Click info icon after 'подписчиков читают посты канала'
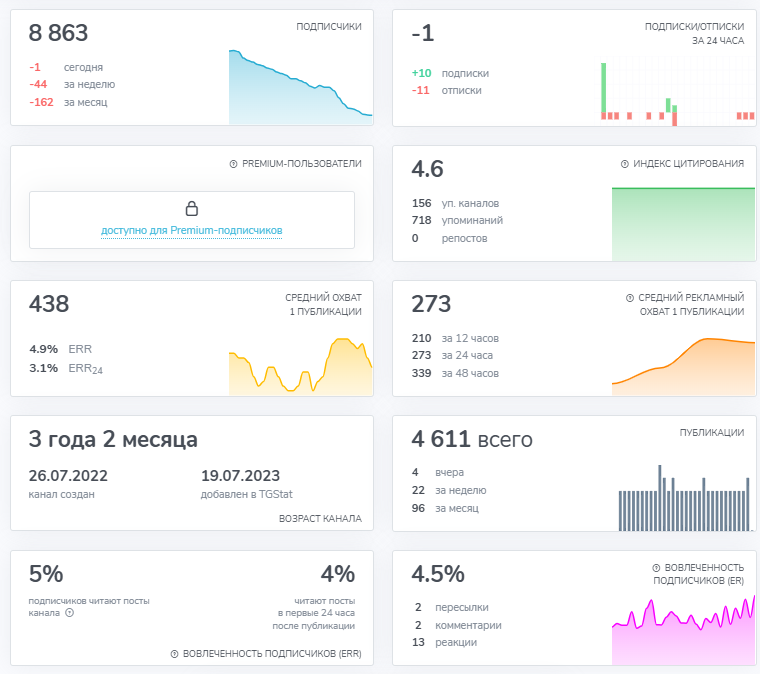Viewport: 760px width, 674px height. click(x=70, y=613)
